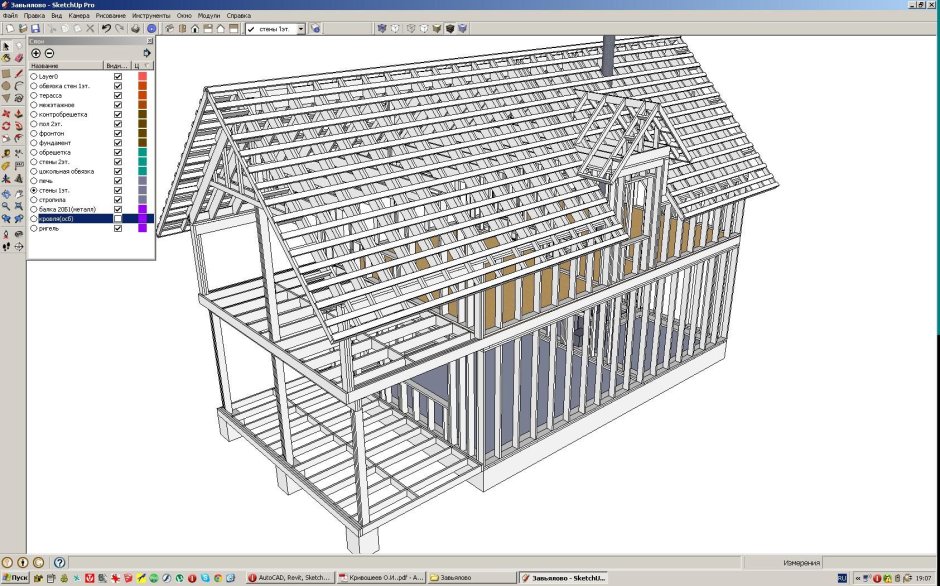Trigger Undo from the top toolbar
Image resolution: width=940 pixels, height=586 pixels.
[x=105, y=28]
